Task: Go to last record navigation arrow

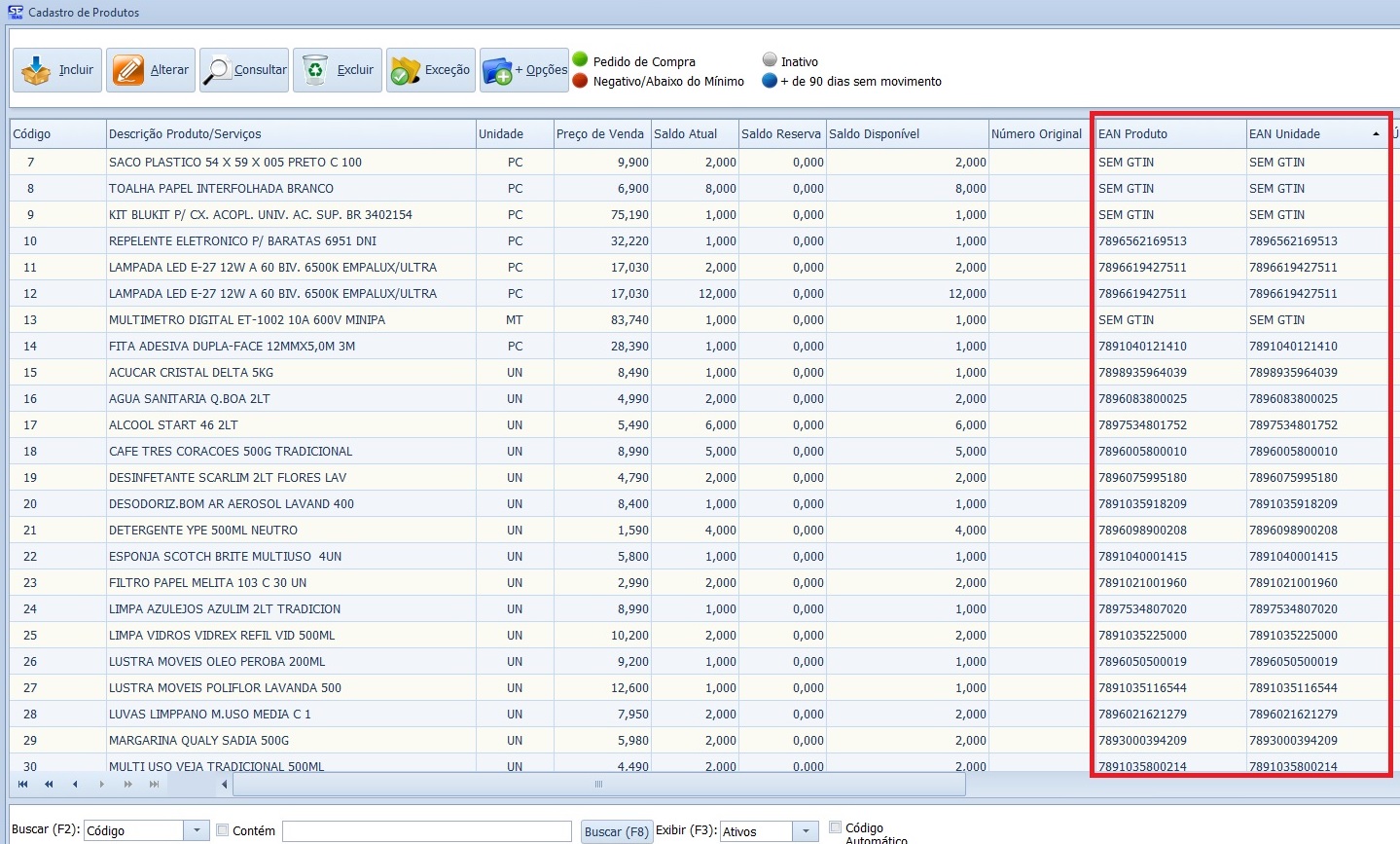Action: tap(154, 784)
